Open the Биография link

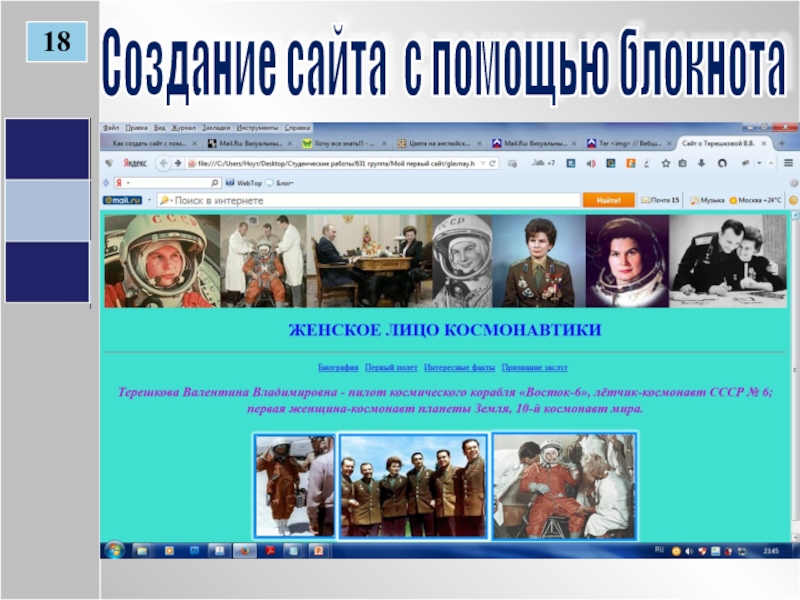coord(338,367)
